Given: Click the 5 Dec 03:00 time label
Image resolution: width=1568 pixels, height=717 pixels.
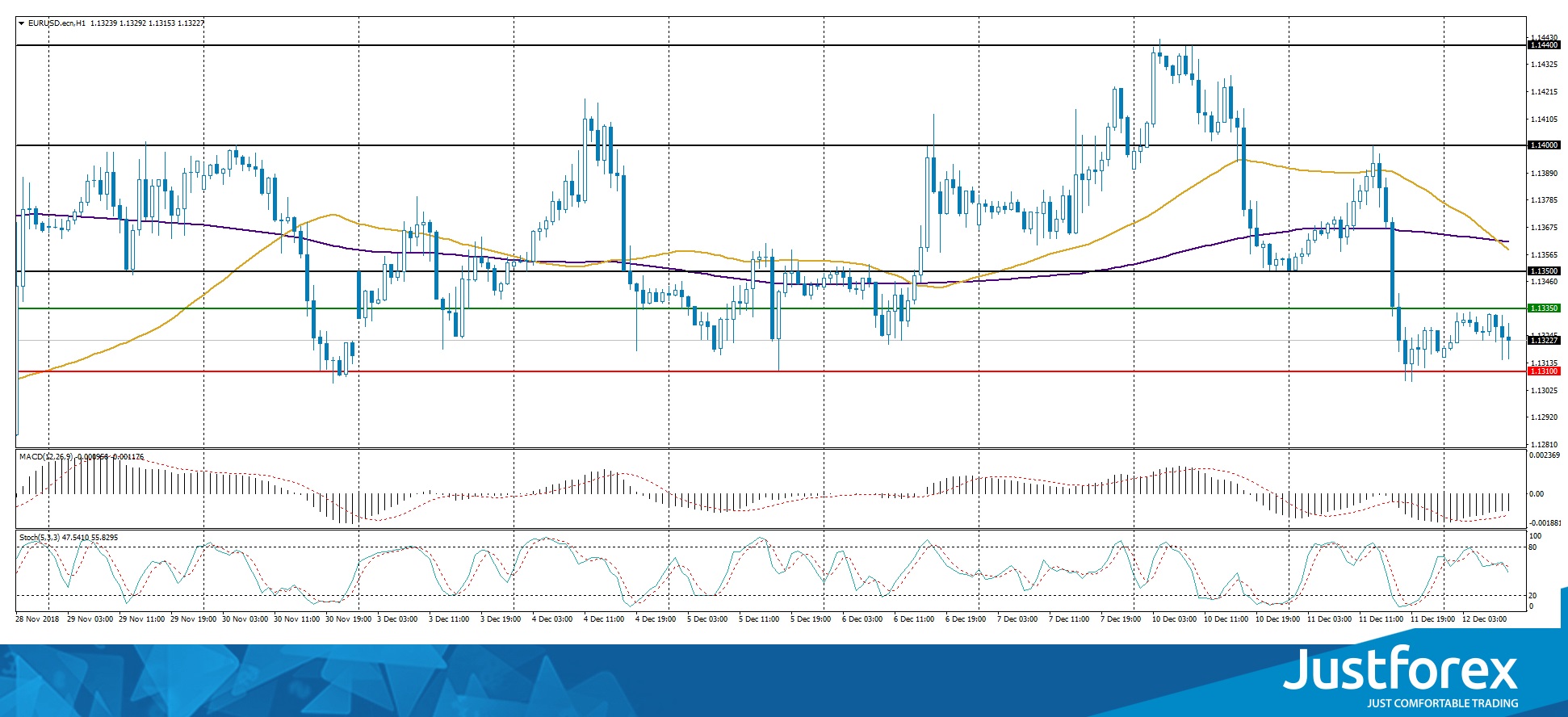Looking at the screenshot, I should point(707,619).
